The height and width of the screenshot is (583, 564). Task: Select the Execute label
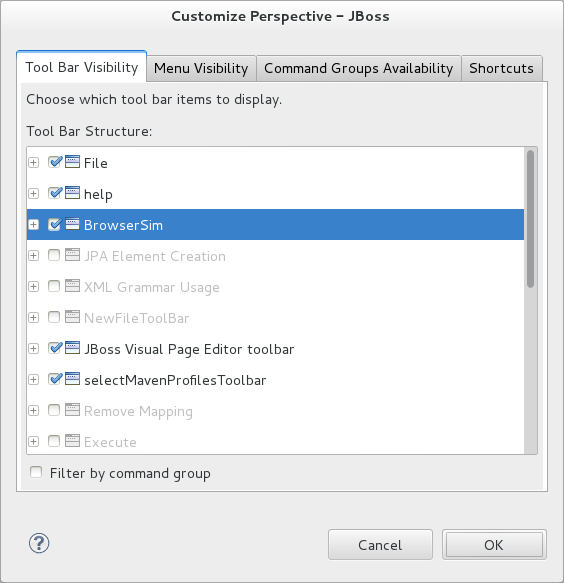pyautogui.click(x=110, y=442)
